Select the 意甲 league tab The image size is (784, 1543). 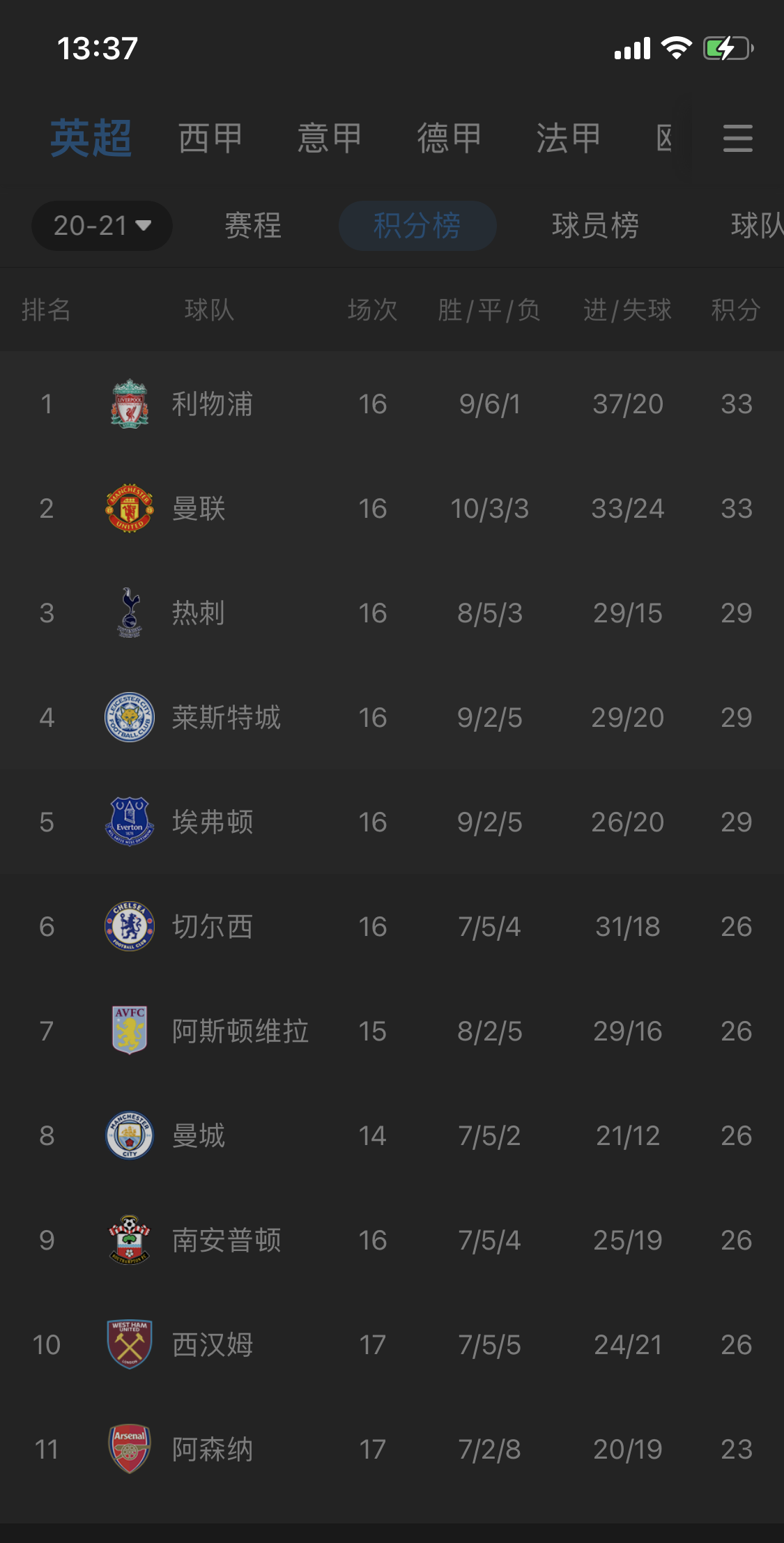click(329, 138)
